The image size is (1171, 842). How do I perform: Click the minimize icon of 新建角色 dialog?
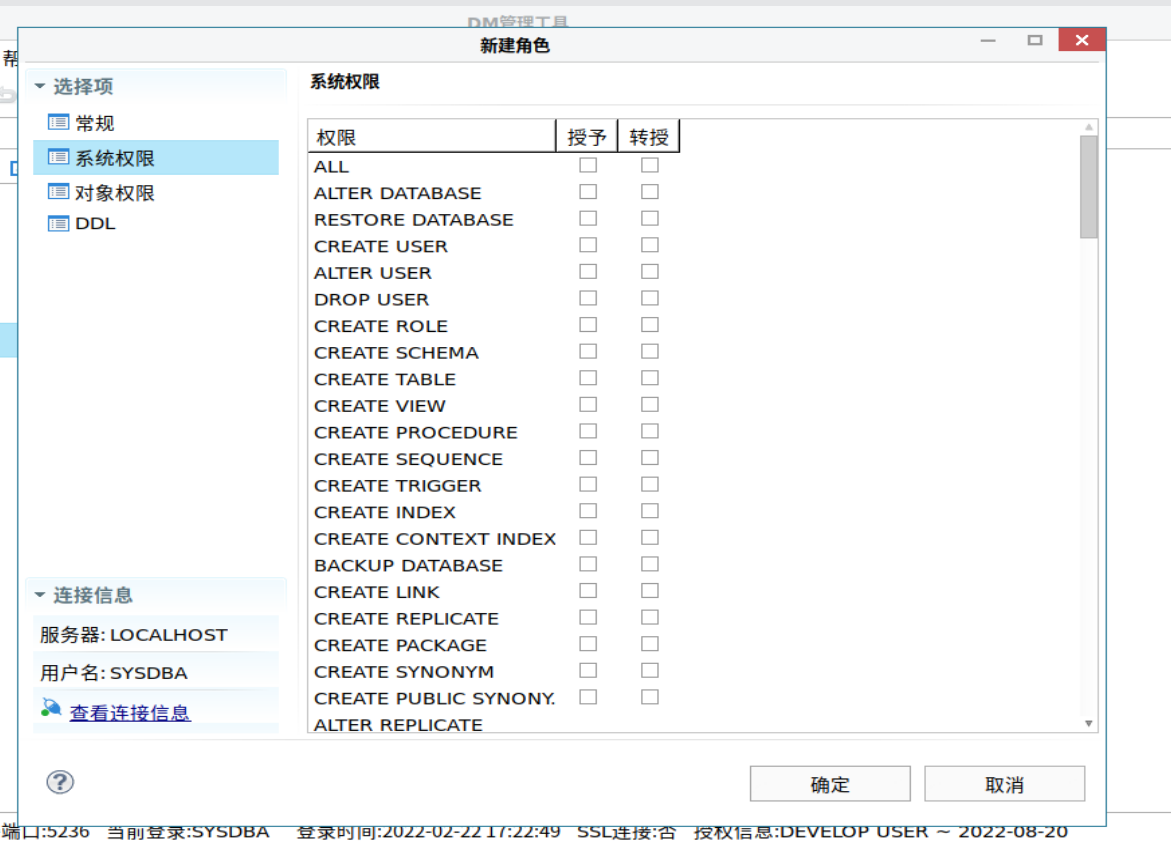pos(987,39)
